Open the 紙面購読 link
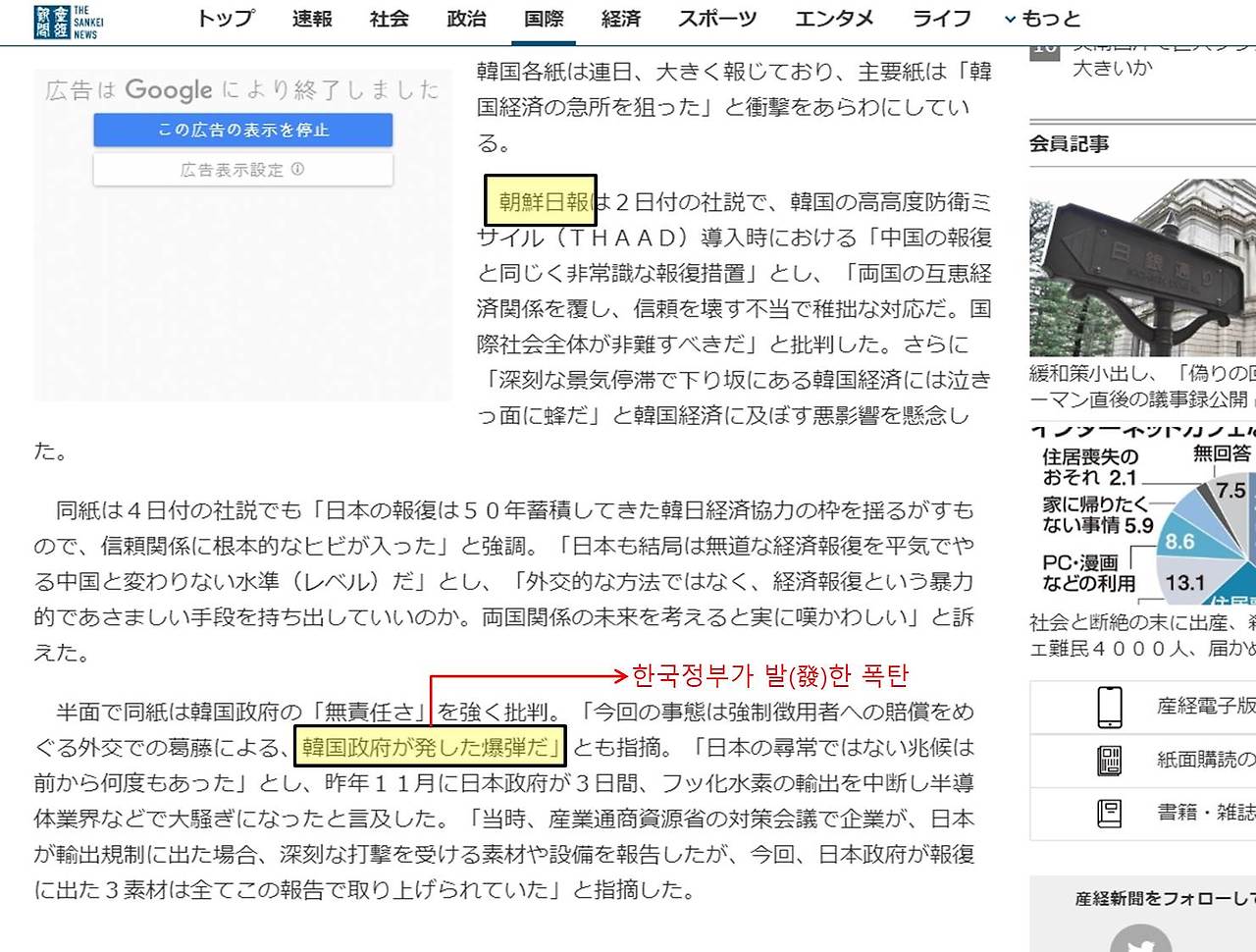The width and height of the screenshot is (1256, 952). click(1206, 760)
